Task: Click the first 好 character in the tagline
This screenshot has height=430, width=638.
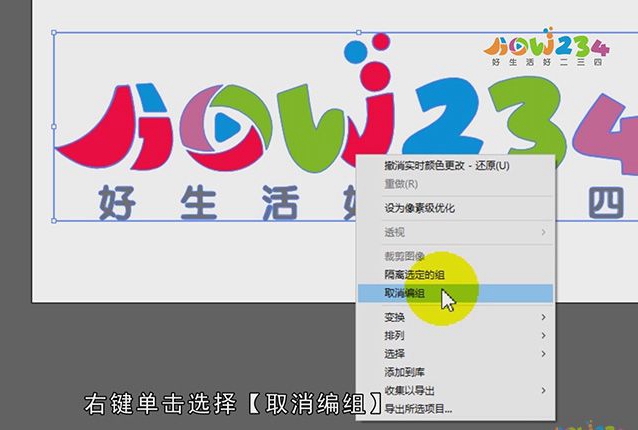Action: click(117, 203)
